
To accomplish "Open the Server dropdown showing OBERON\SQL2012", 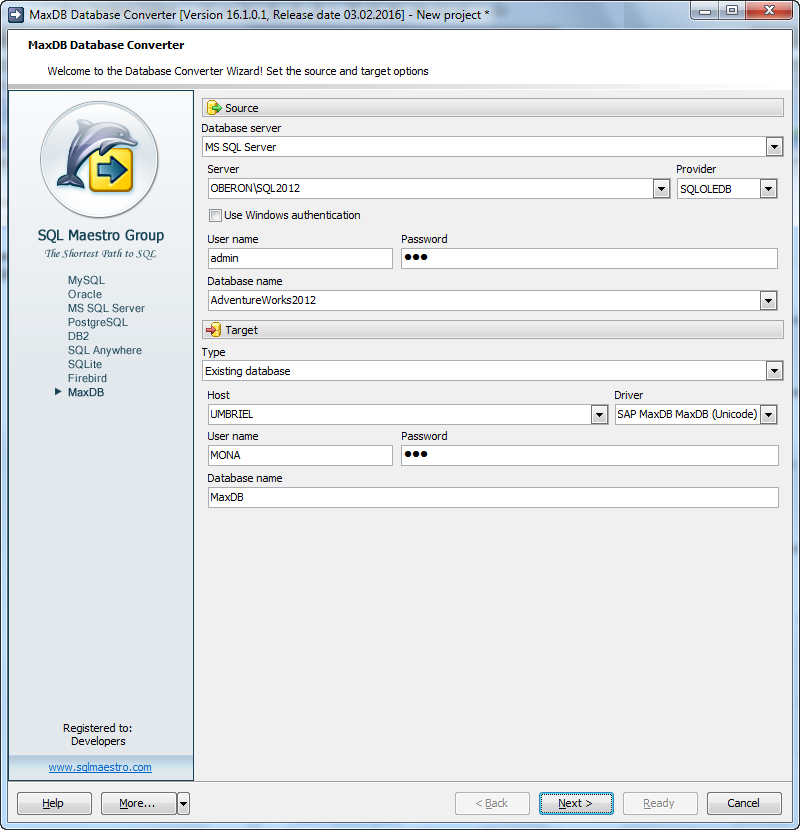I will click(659, 188).
